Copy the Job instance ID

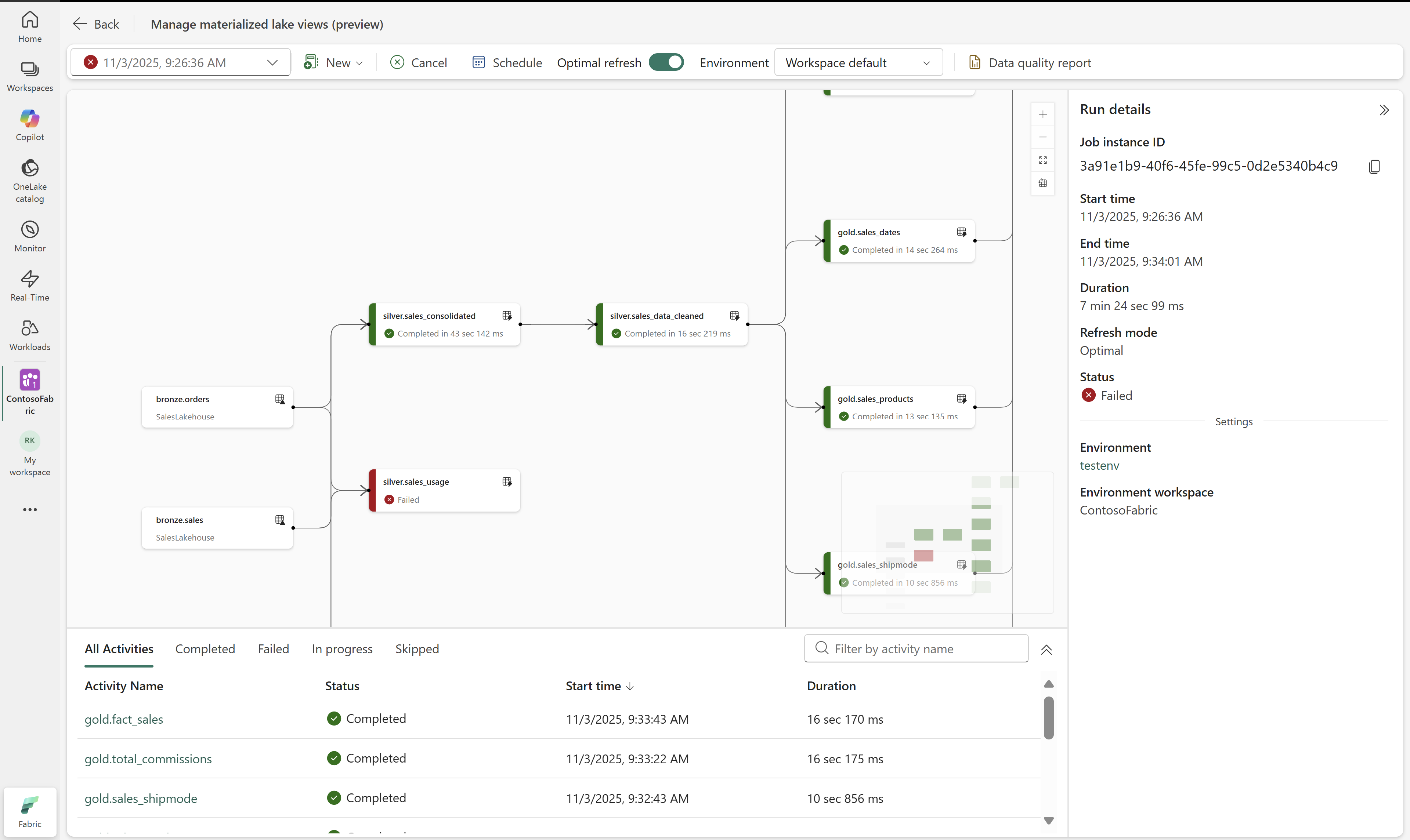1374,166
